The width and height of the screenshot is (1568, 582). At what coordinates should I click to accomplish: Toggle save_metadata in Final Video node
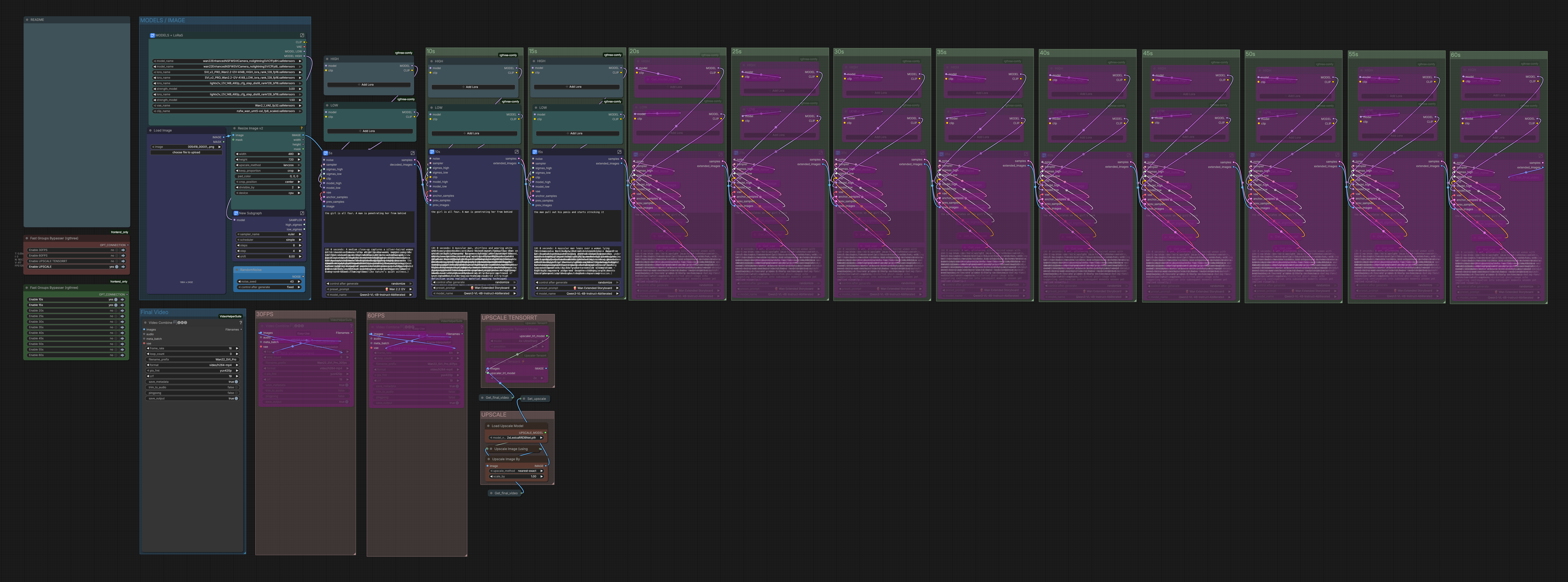tap(236, 382)
